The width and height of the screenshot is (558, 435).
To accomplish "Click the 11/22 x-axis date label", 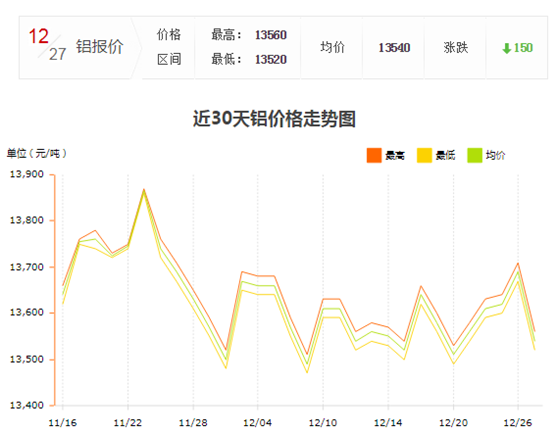I will (128, 423).
